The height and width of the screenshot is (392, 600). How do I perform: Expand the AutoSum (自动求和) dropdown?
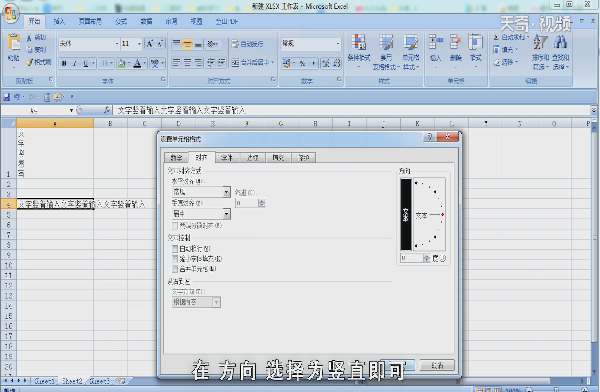click(528, 38)
